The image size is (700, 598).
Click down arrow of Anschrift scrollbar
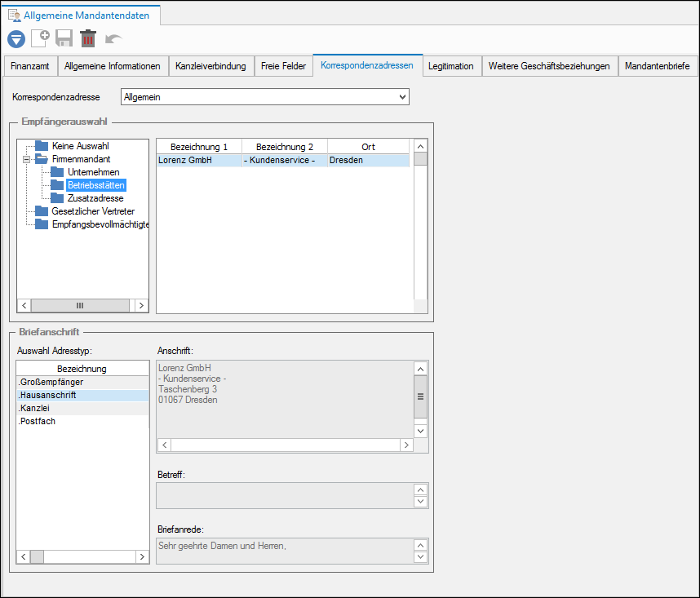tap(421, 431)
